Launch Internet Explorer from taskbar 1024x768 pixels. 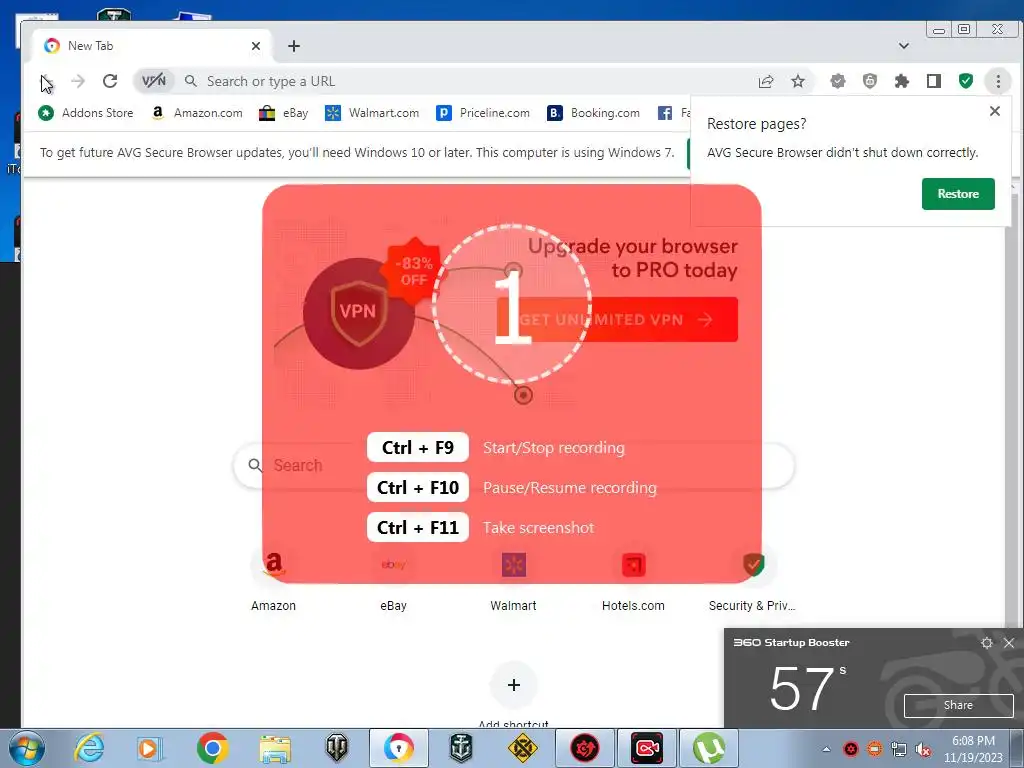[x=89, y=748]
